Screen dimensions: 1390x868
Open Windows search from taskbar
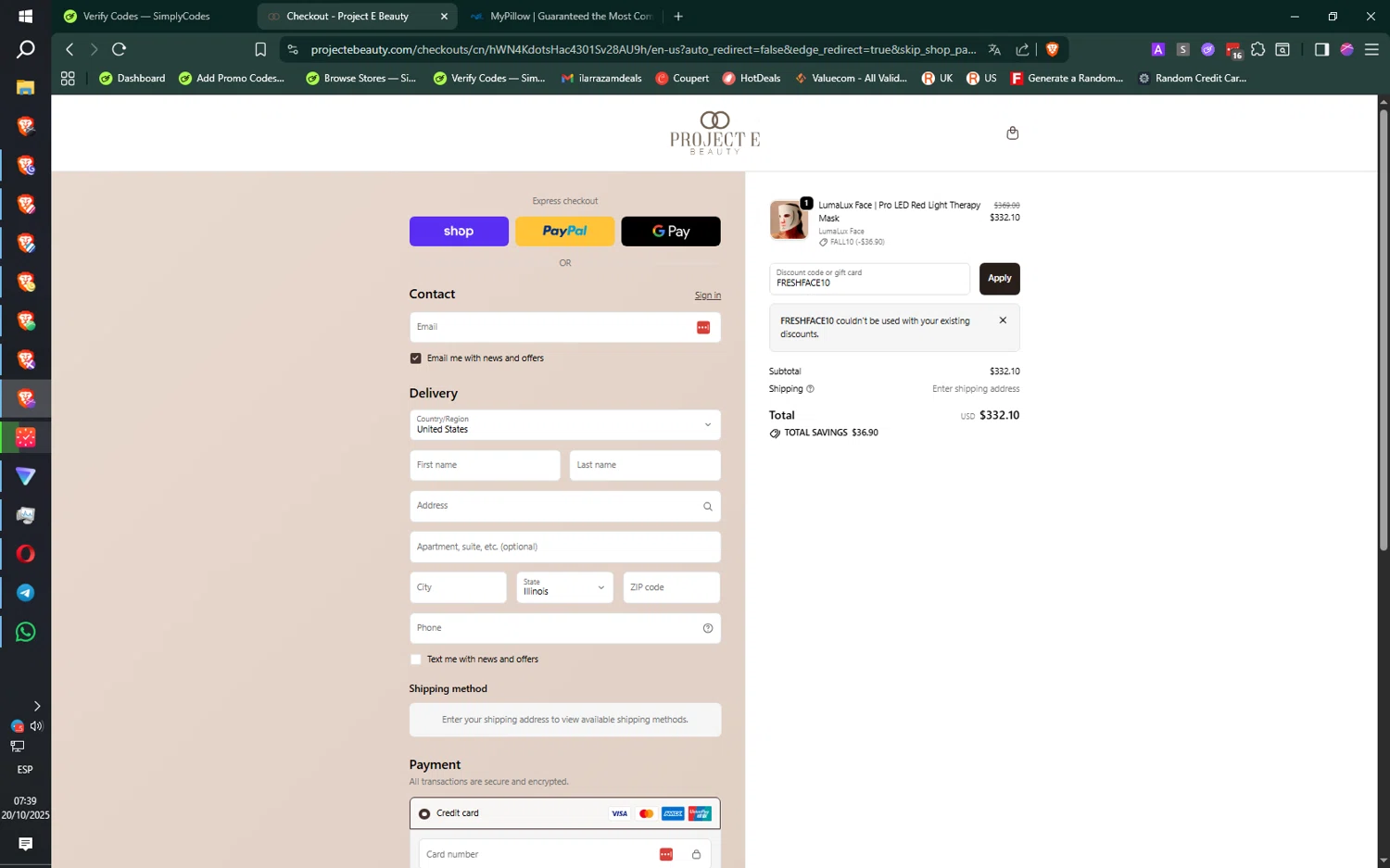click(25, 49)
